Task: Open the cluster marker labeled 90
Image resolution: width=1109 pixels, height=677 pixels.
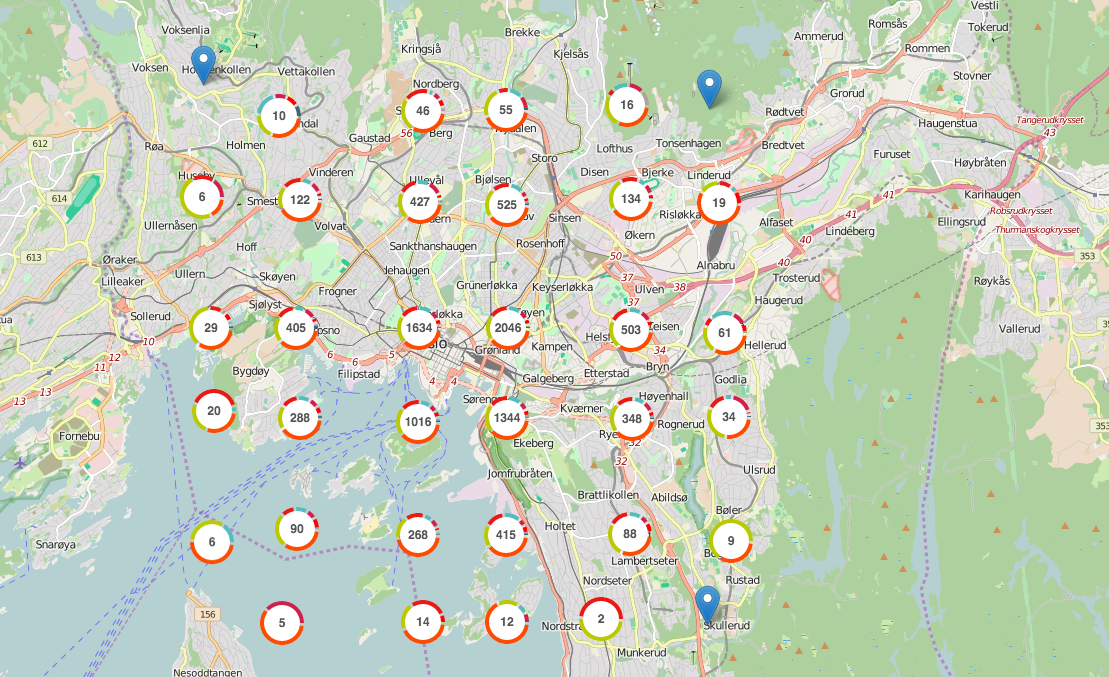Action: (296, 528)
